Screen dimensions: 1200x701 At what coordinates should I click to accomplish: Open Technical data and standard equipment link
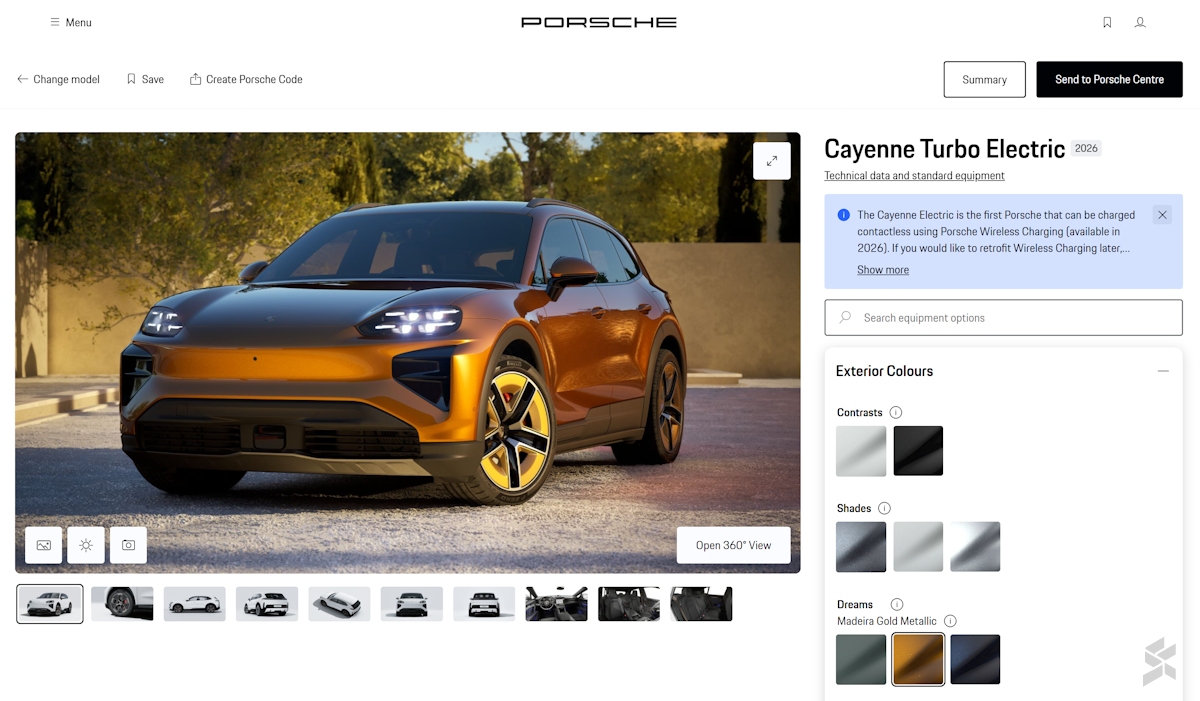[x=914, y=176]
